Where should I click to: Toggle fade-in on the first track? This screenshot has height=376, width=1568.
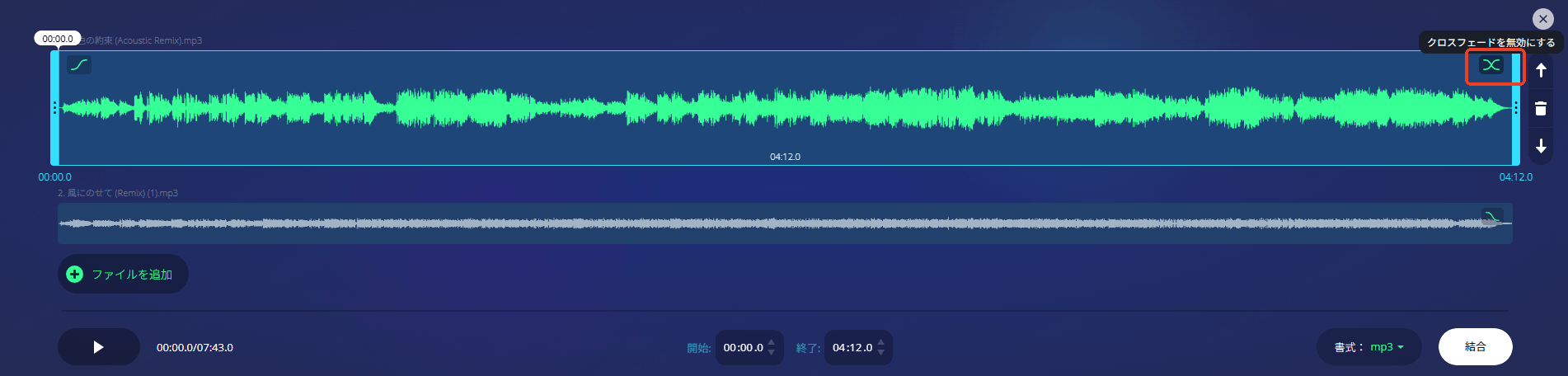pos(78,65)
